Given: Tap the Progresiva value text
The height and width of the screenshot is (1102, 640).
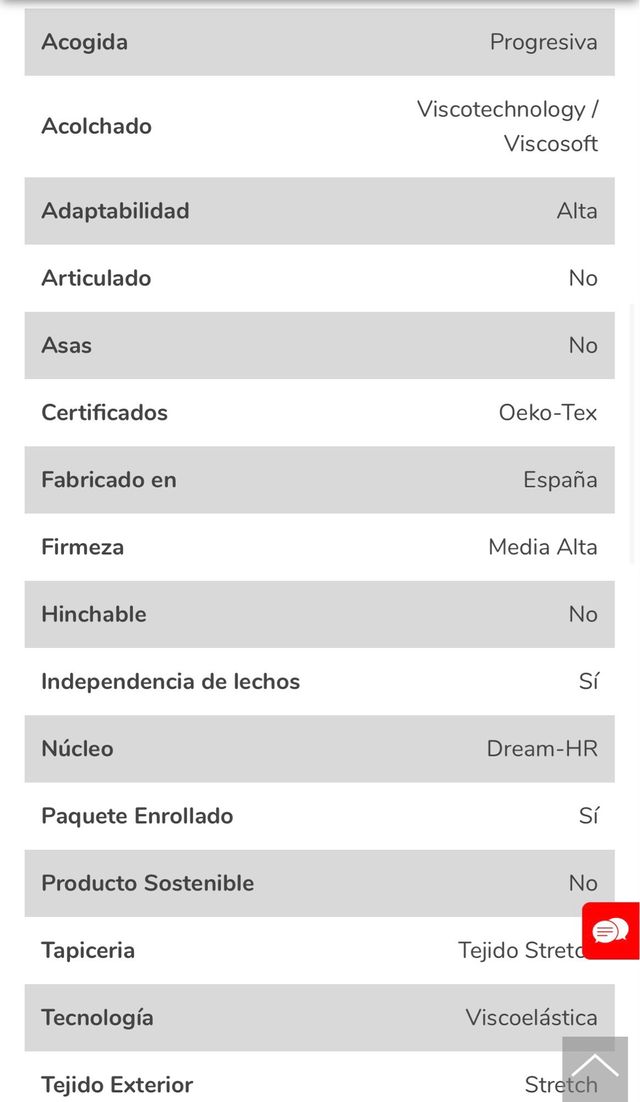Looking at the screenshot, I should [543, 42].
